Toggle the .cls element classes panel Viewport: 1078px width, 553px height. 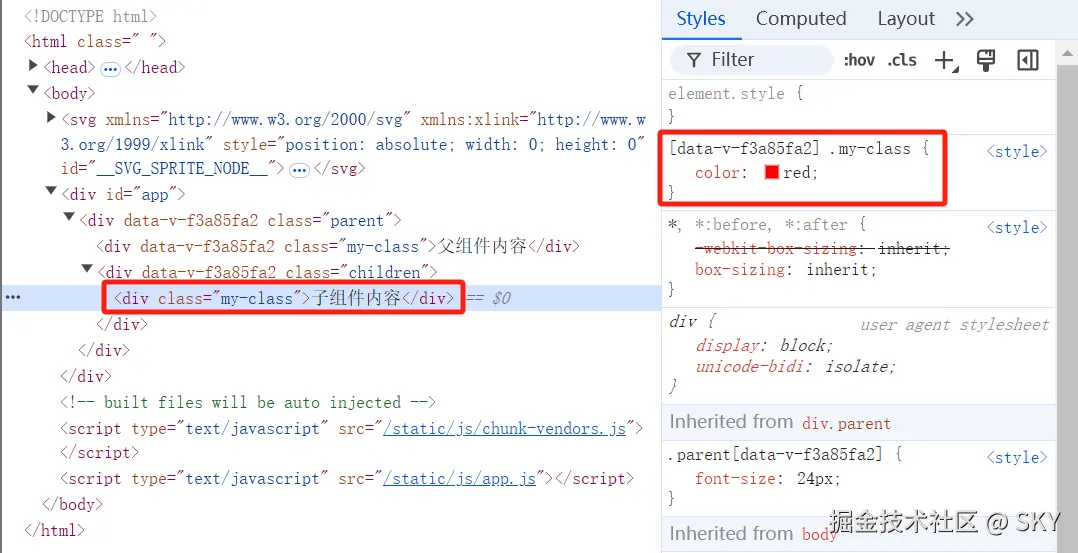click(902, 60)
